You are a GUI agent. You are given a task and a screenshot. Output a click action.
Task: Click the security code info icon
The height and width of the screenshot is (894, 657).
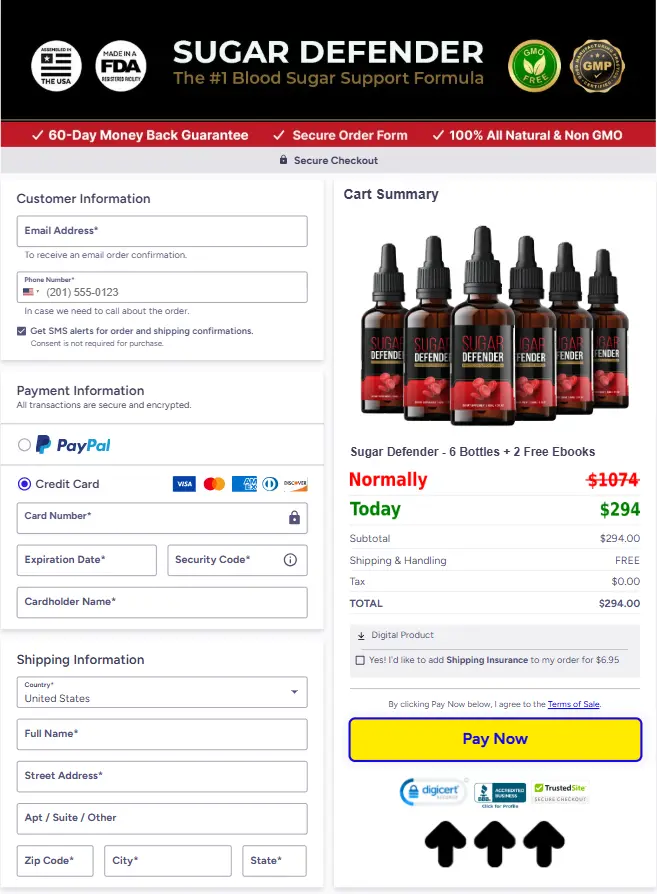tap(290, 560)
